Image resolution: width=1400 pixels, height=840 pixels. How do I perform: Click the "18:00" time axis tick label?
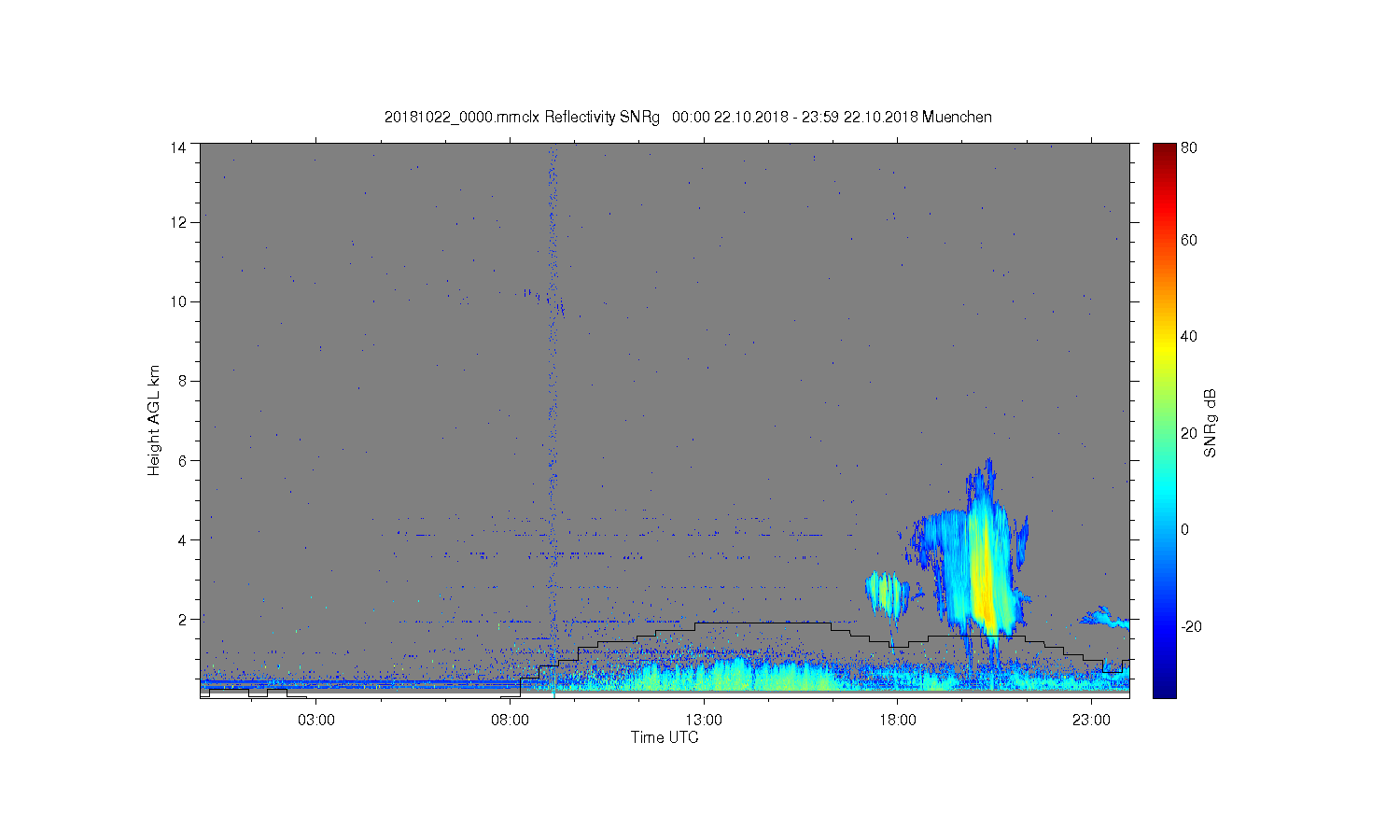tap(898, 721)
